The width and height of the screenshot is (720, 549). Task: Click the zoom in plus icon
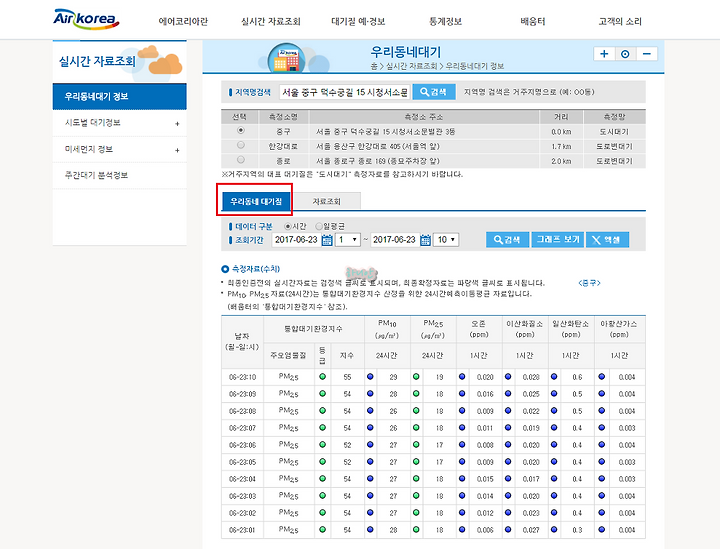pos(604,54)
